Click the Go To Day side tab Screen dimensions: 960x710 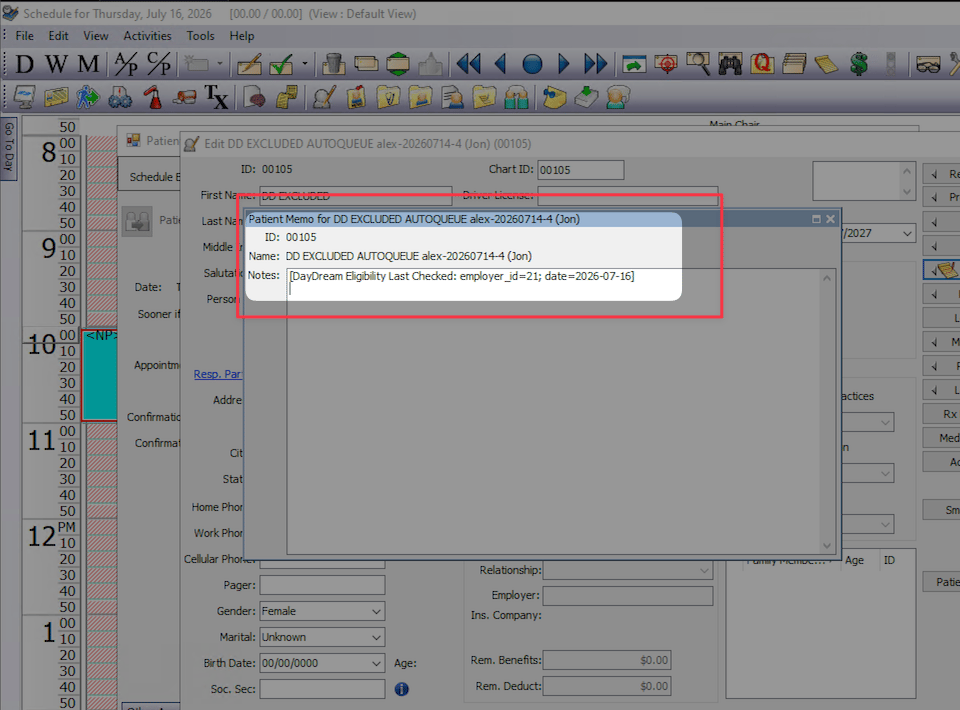(x=9, y=148)
